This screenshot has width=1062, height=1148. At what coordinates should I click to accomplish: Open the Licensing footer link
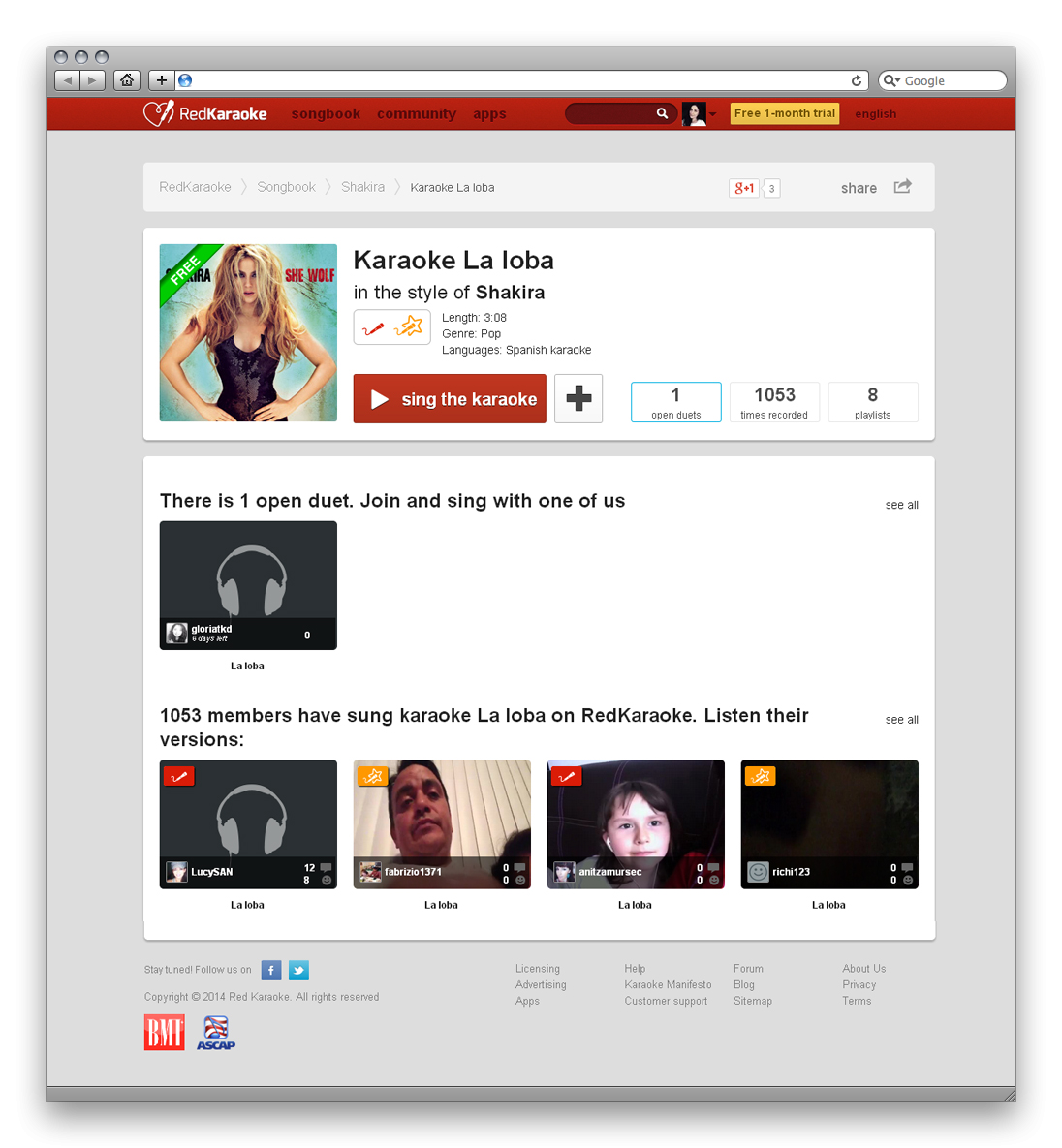point(538,969)
